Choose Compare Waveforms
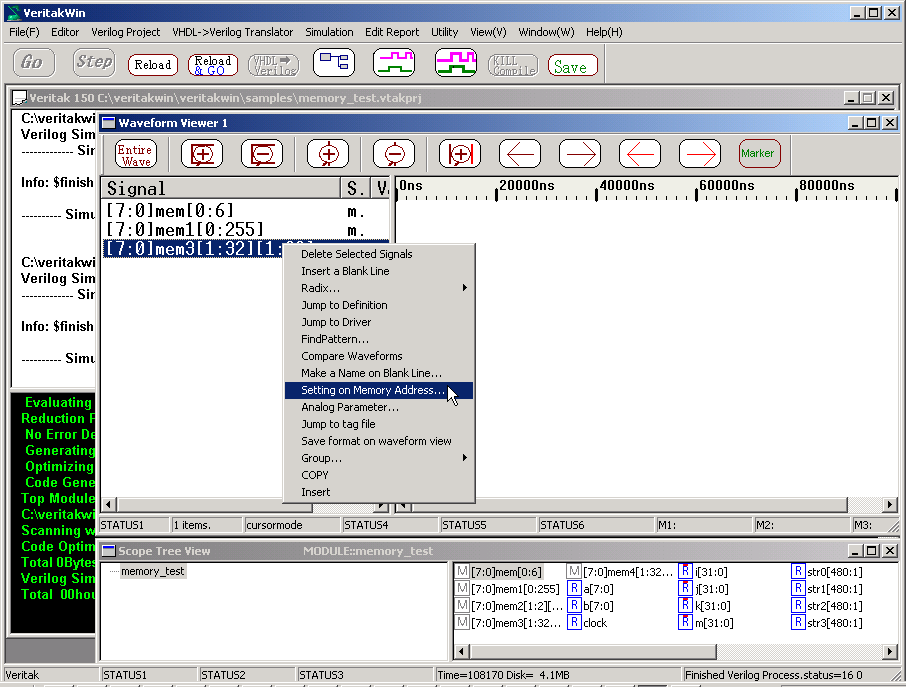 click(x=379, y=356)
